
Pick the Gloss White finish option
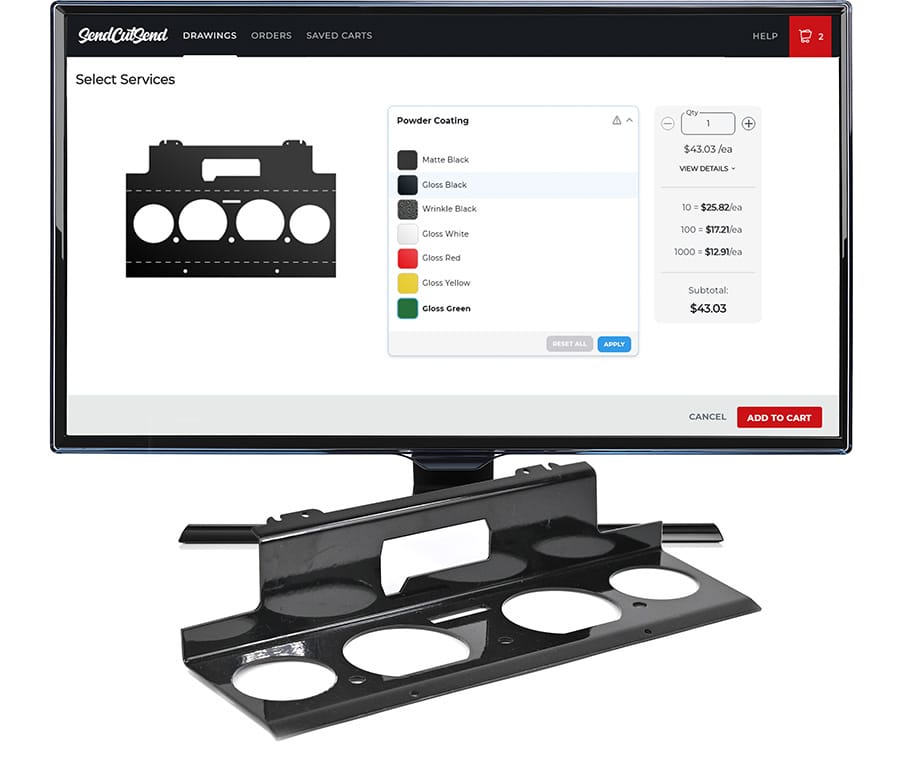click(x=445, y=234)
